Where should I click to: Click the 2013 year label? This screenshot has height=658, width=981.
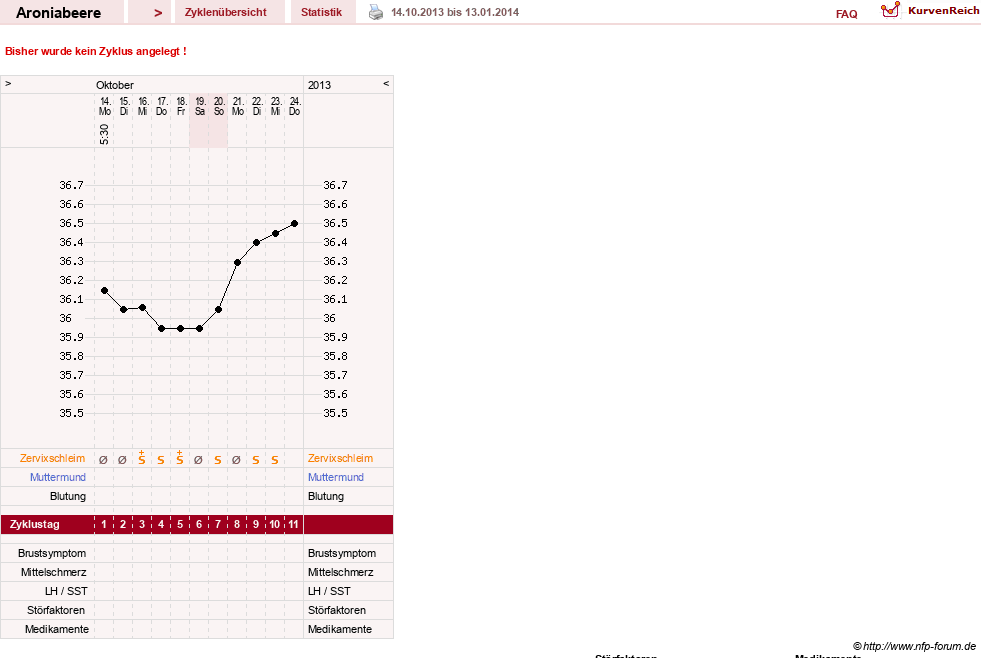(319, 84)
